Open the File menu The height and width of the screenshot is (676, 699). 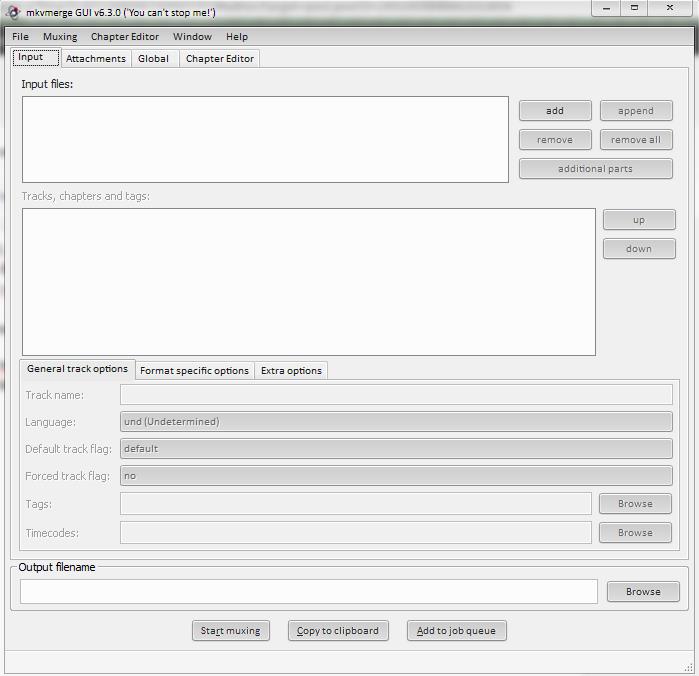20,37
